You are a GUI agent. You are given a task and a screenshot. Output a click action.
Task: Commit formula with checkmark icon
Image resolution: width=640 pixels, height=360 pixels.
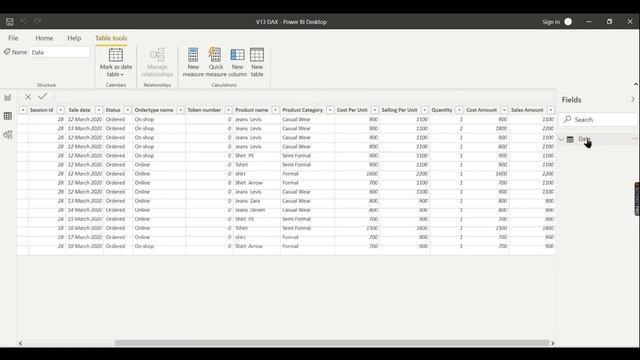click(x=42, y=96)
